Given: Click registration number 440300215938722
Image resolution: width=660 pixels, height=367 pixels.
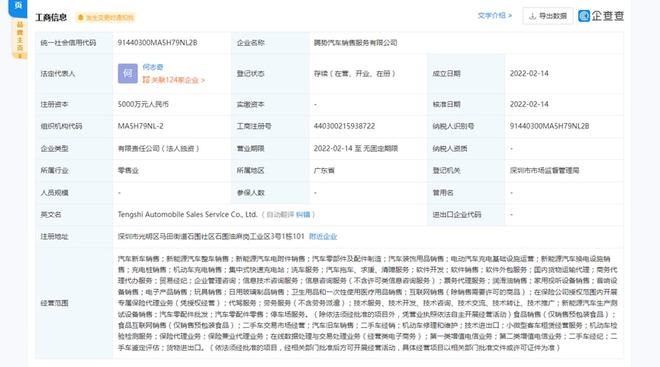Looking at the screenshot, I should click(344, 126).
